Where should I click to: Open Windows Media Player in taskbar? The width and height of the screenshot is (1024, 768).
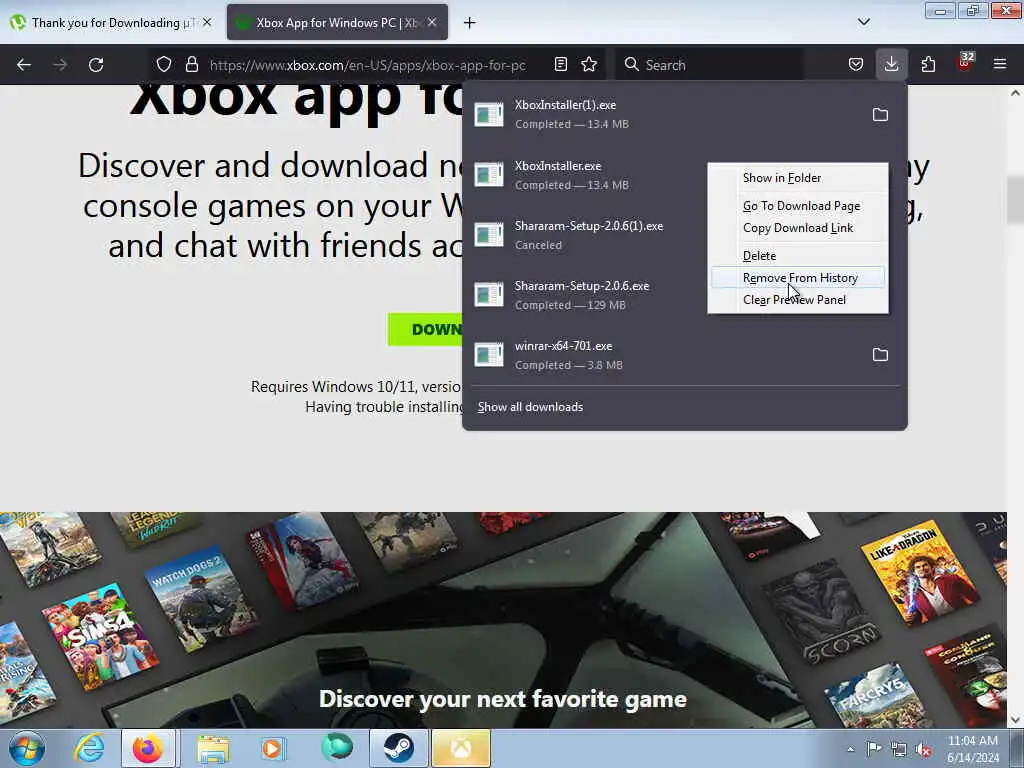pos(274,748)
